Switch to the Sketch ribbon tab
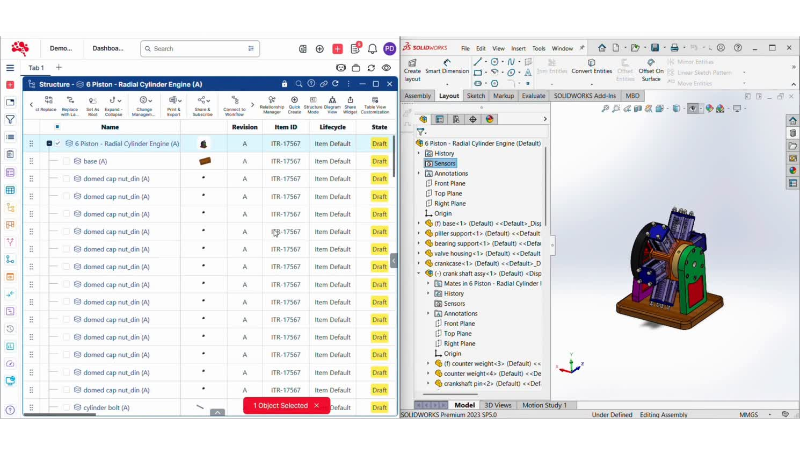Screen dimensions: 800x450 [x=476, y=96]
